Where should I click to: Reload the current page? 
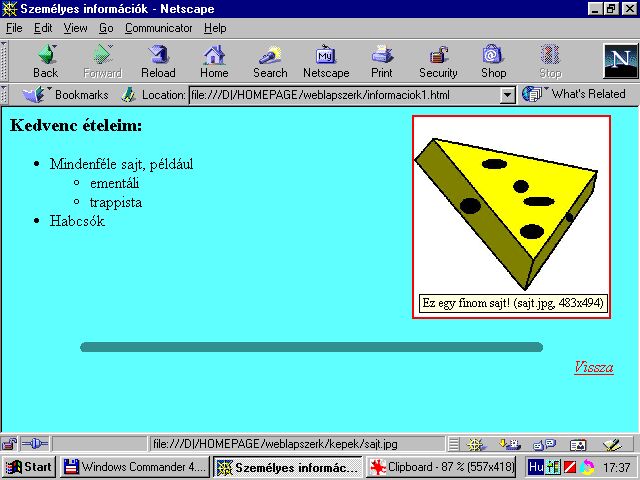(x=158, y=61)
